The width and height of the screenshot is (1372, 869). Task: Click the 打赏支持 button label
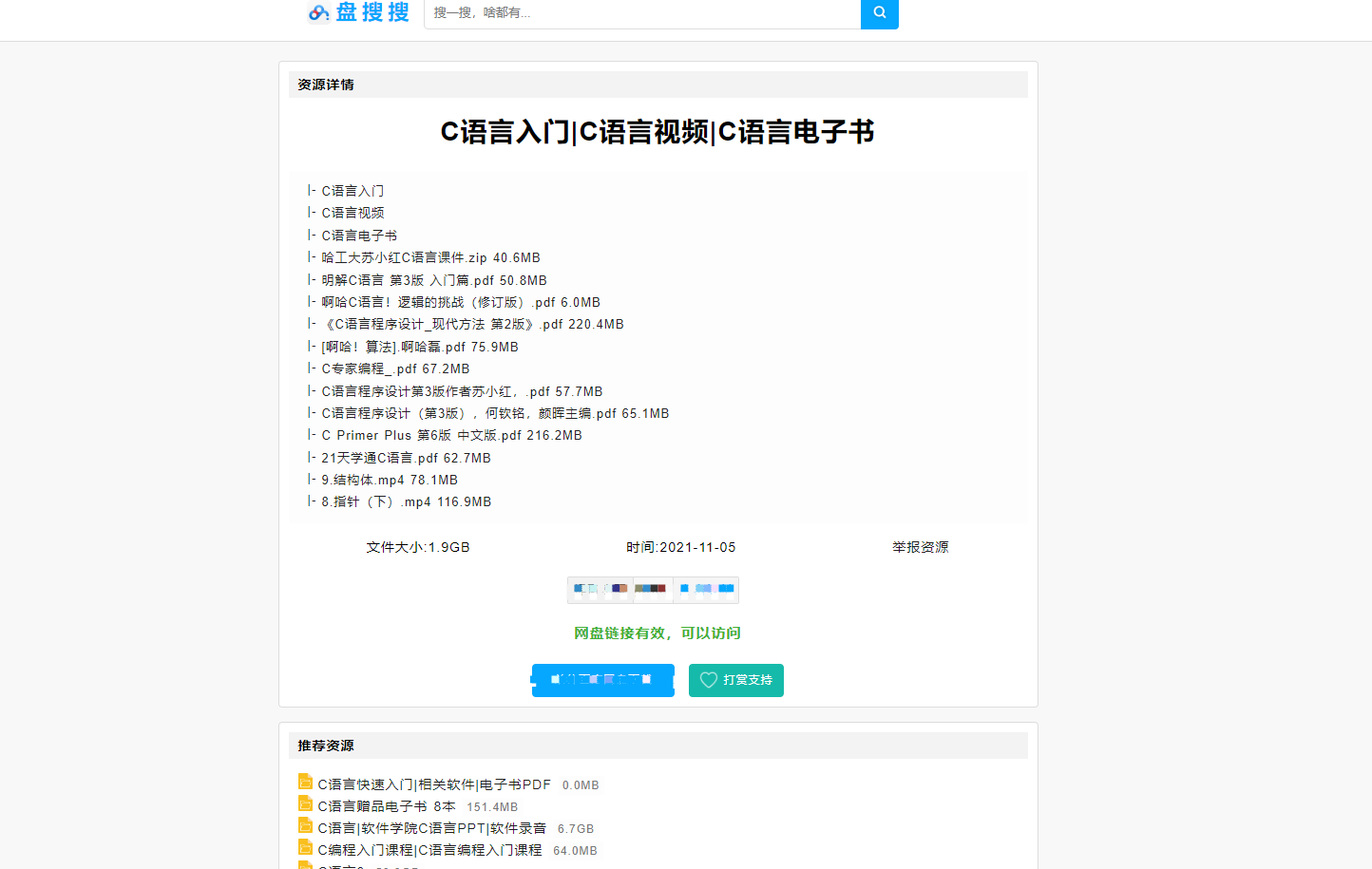pyautogui.click(x=748, y=680)
